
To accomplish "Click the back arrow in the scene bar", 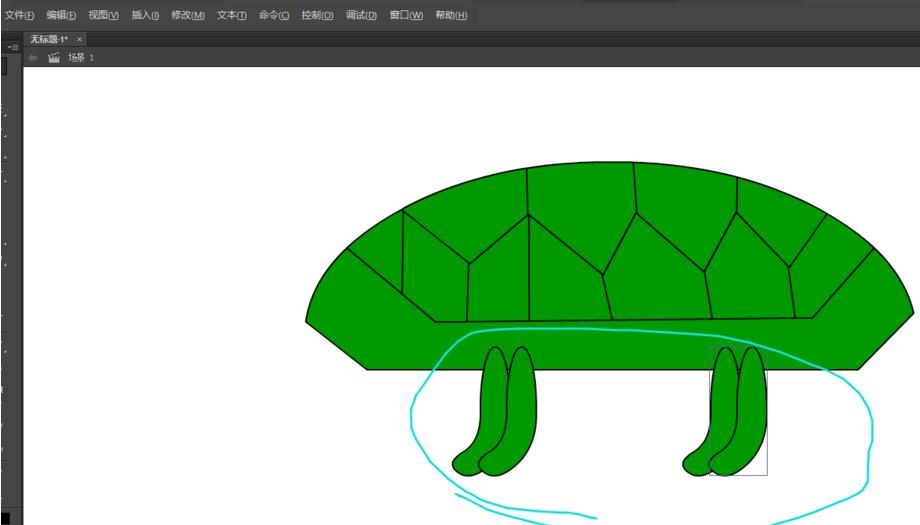I will [x=33, y=58].
